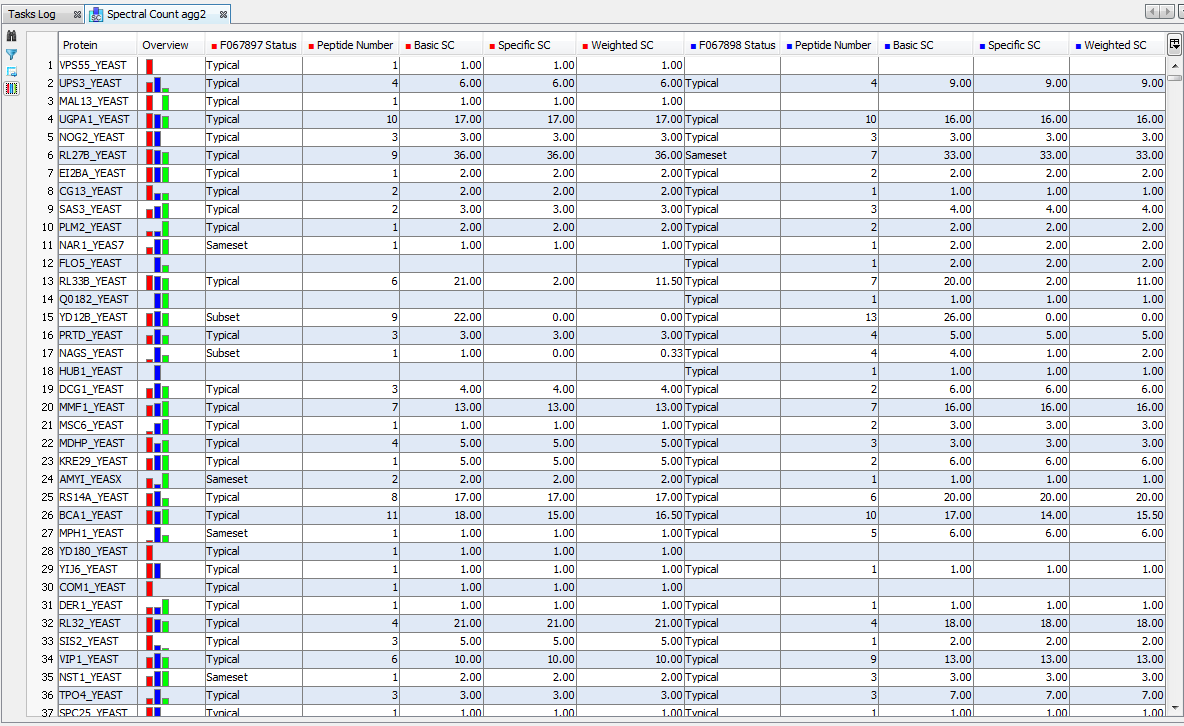The height and width of the screenshot is (726, 1184).
Task: Open the funnel filter tool
Action: point(12,54)
